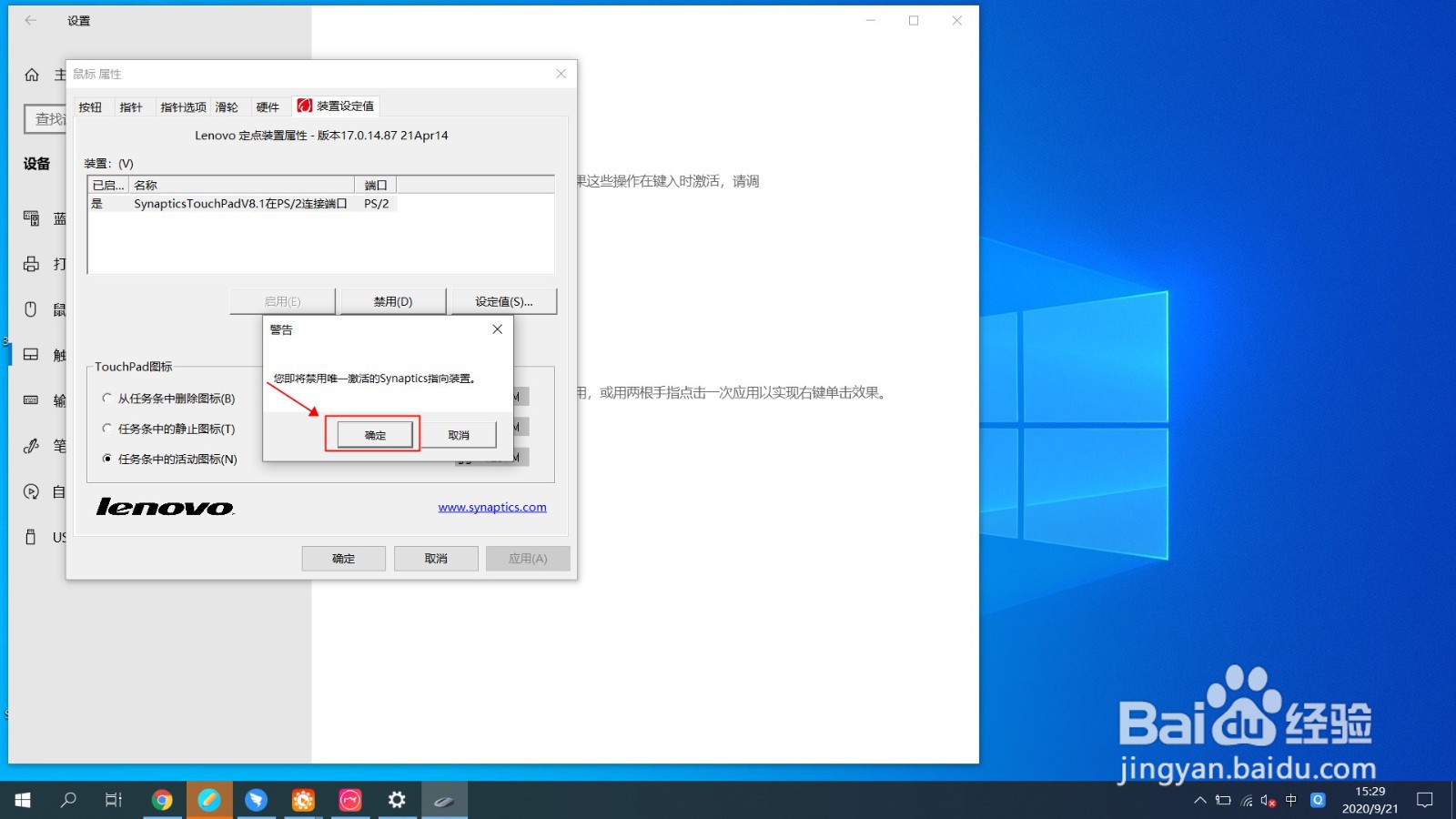This screenshot has width=1456, height=819.
Task: Open the muted volume tray icon
Action: pos(1269,801)
